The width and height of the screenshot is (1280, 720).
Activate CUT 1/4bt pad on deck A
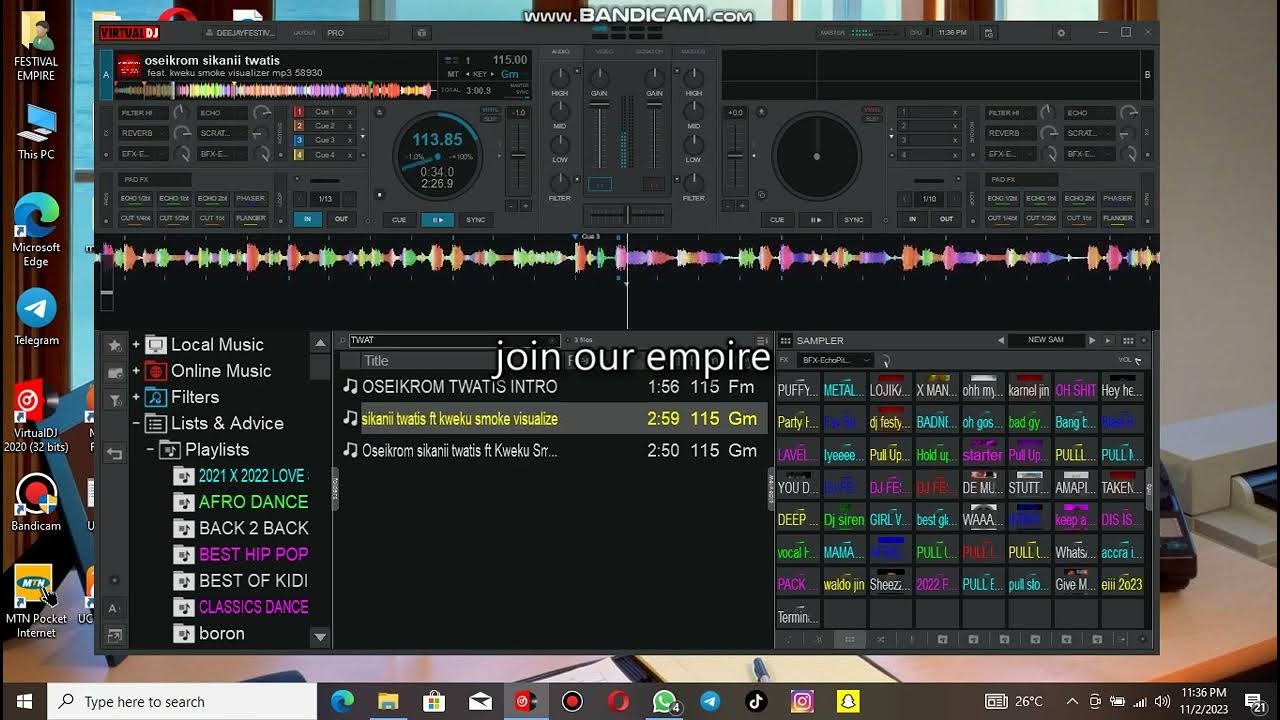[136, 218]
